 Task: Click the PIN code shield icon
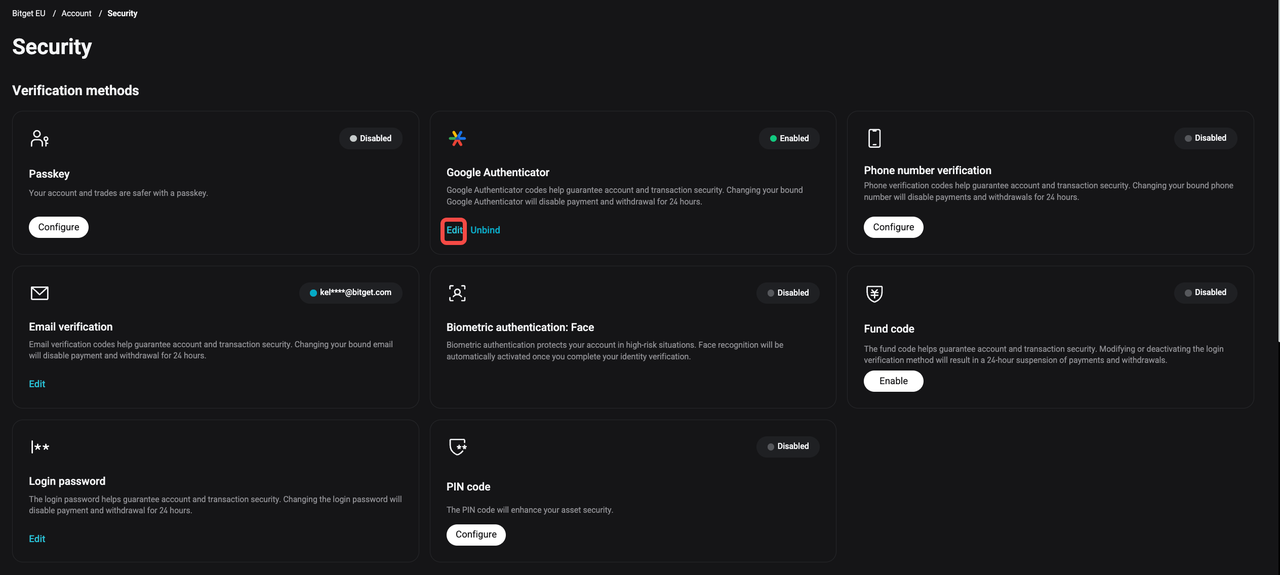point(457,447)
